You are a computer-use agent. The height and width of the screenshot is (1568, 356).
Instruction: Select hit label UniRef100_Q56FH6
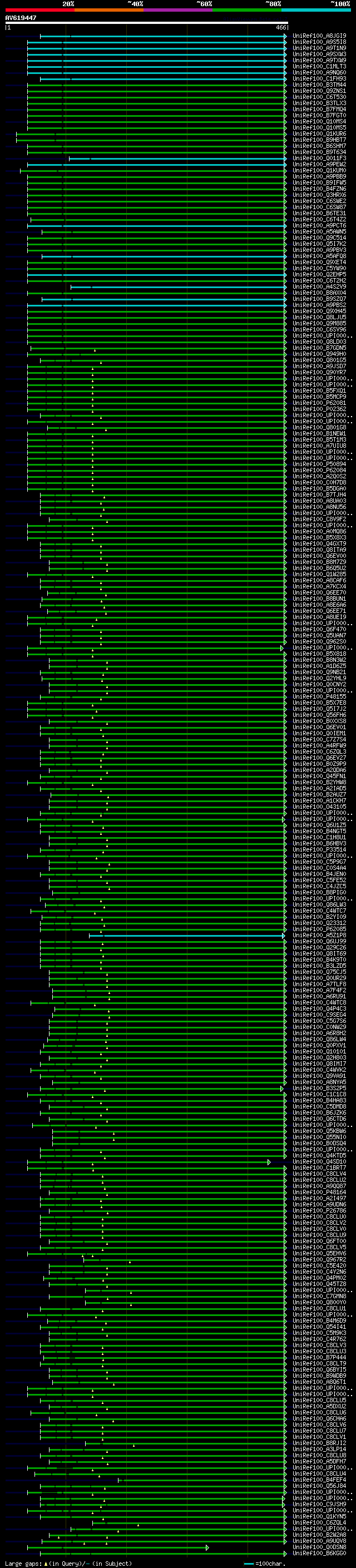click(319, 715)
